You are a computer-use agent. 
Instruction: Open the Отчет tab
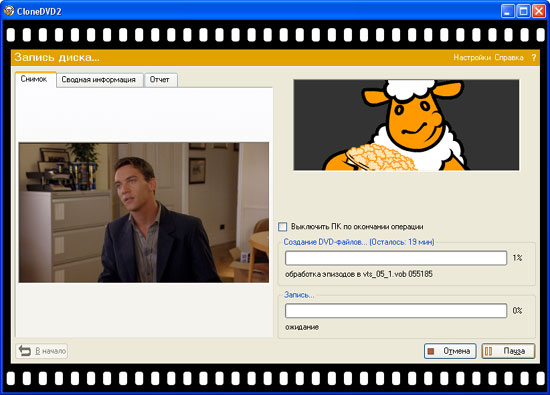point(161,80)
